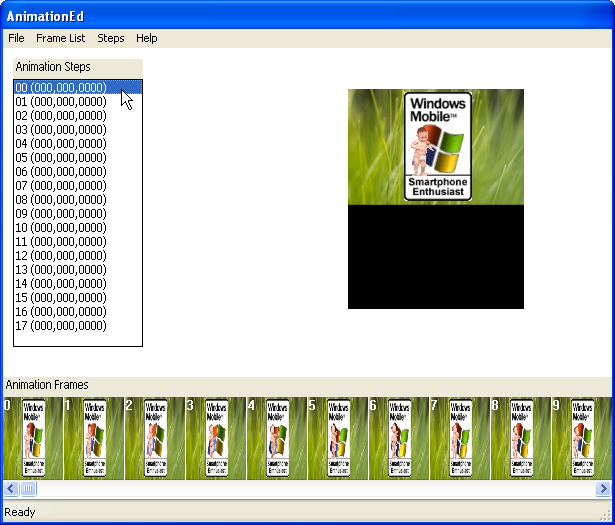Select animation step 00 (000,000,0000)
This screenshot has width=615, height=525.
(78, 87)
